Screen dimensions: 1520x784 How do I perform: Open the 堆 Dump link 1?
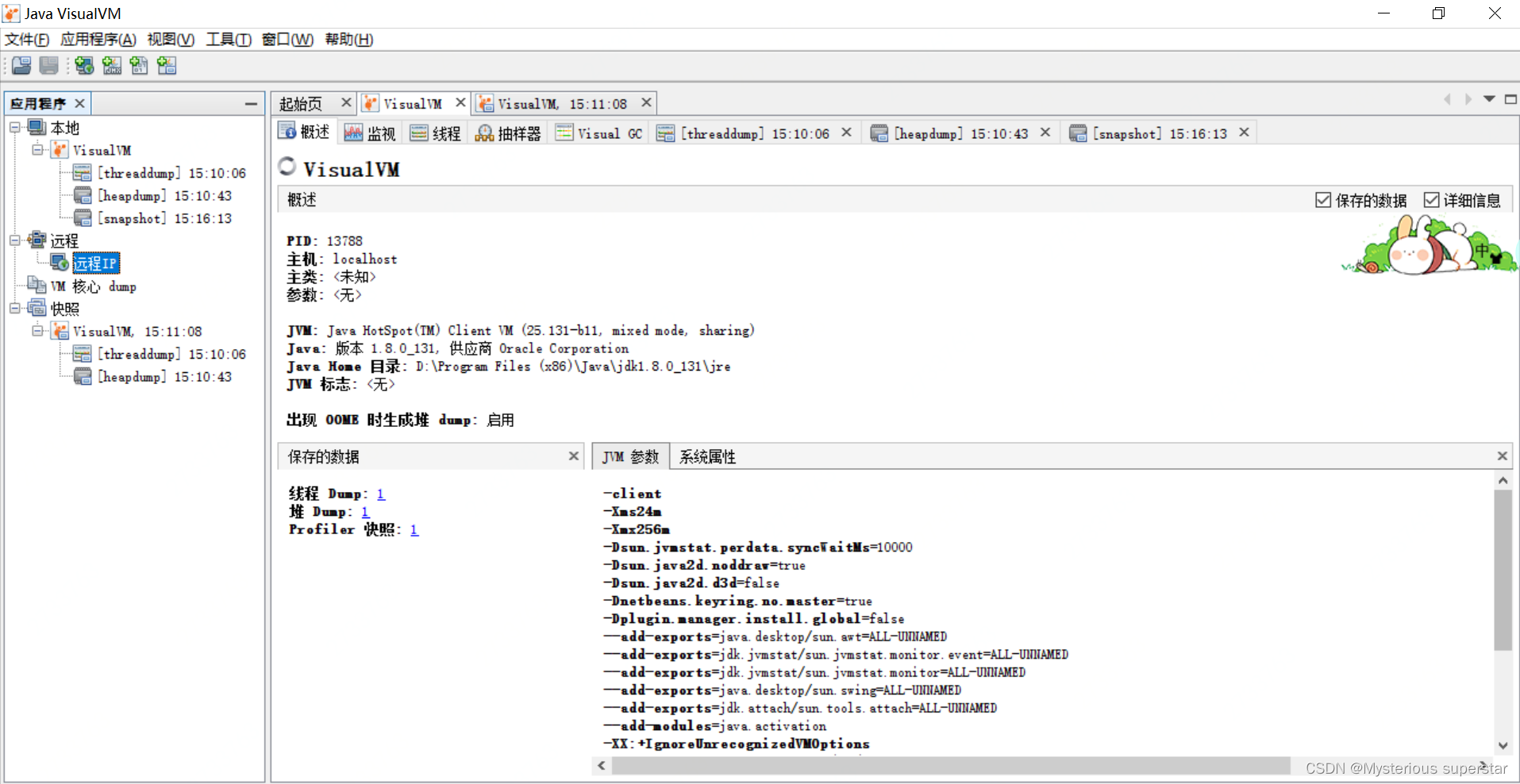tap(365, 512)
